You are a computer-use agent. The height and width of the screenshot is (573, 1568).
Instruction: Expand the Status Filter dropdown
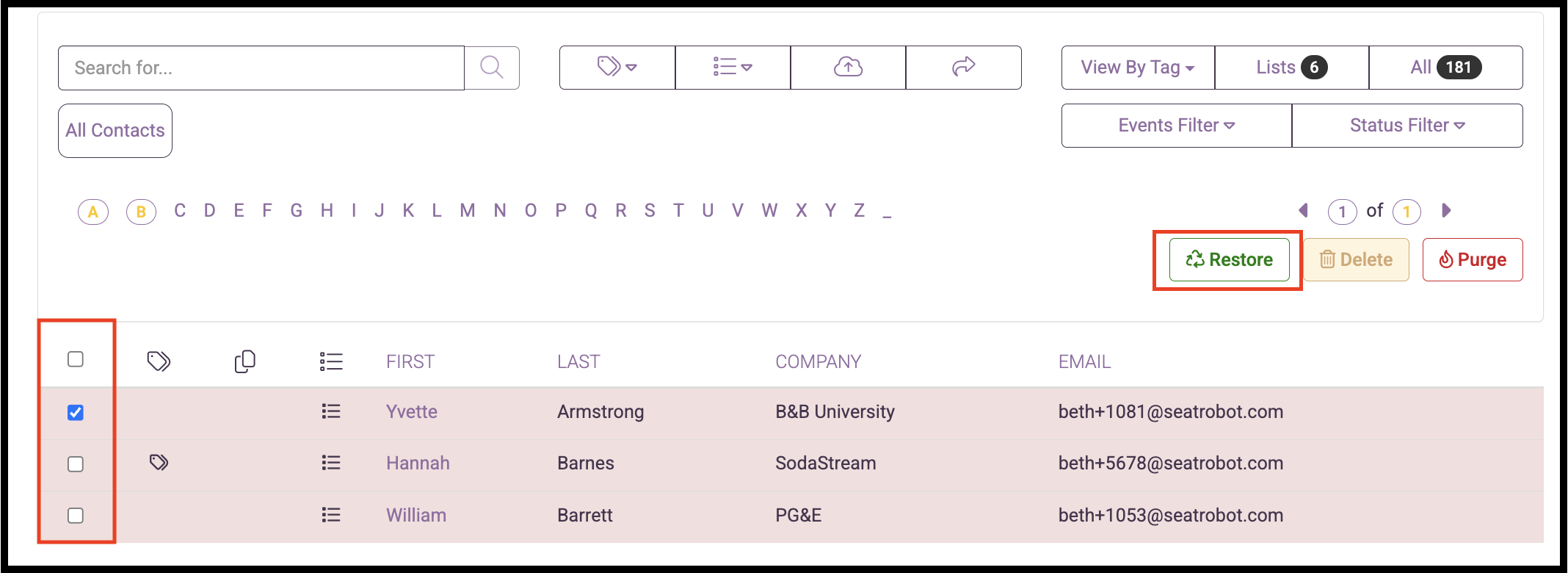pos(1407,126)
